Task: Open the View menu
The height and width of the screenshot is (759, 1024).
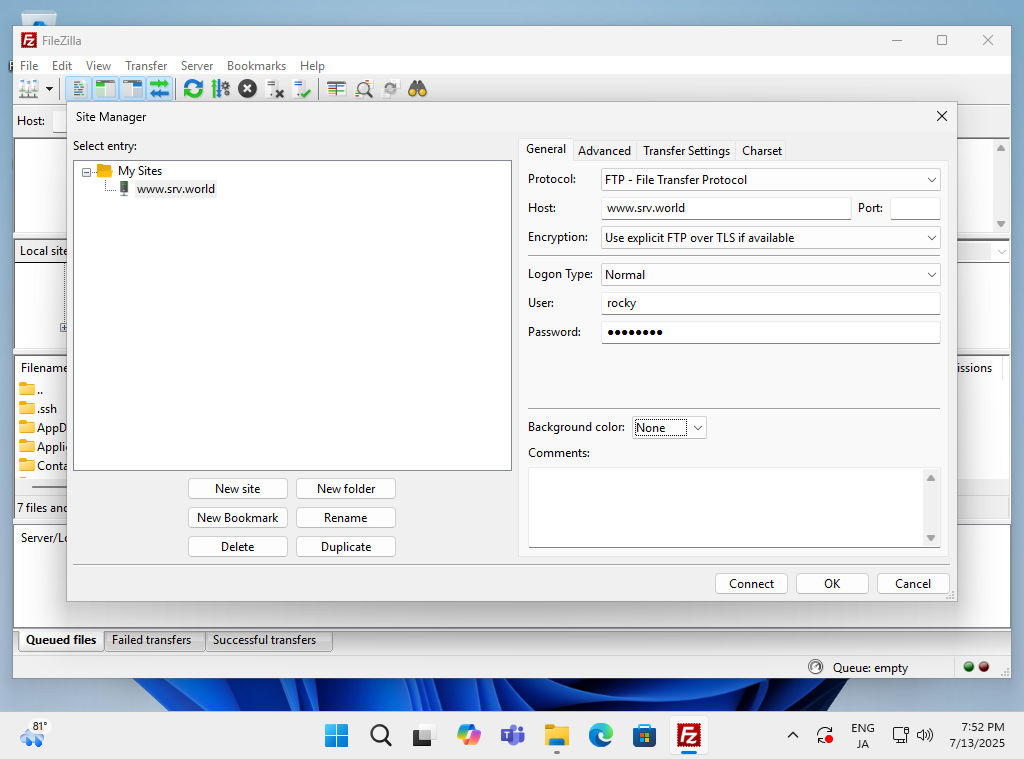Action: [98, 66]
